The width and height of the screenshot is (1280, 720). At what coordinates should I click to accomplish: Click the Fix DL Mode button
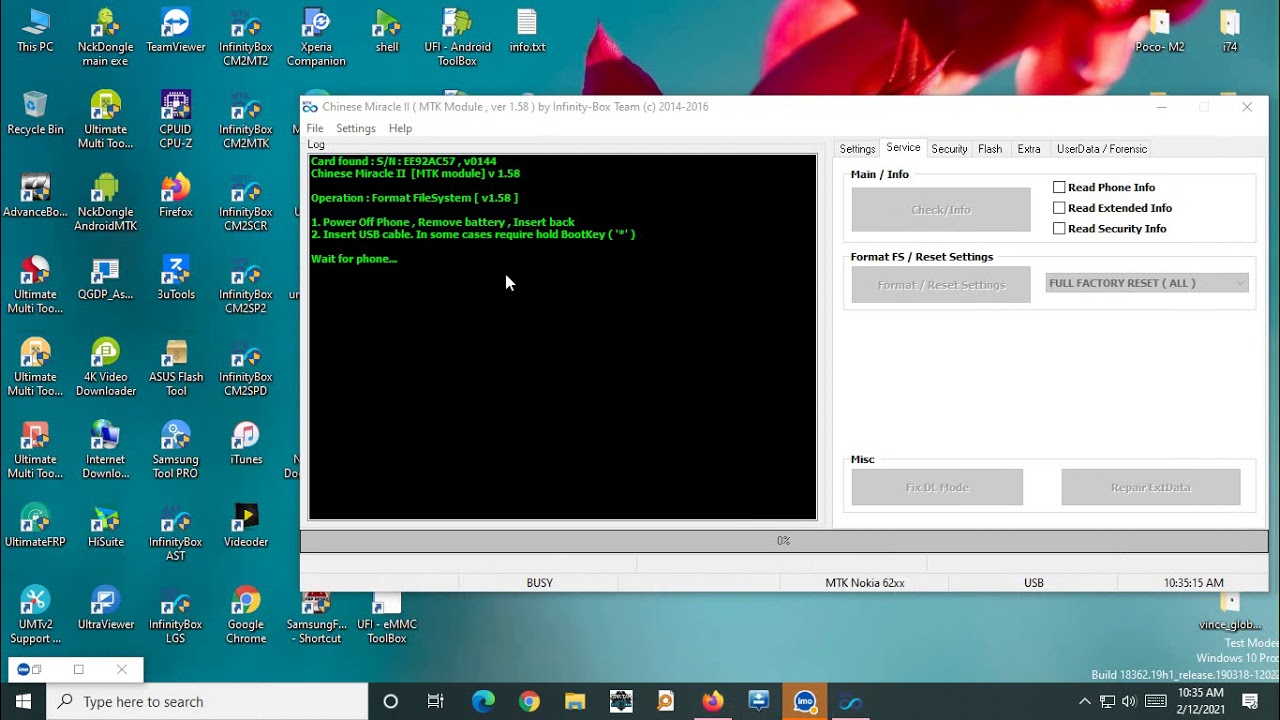click(937, 488)
